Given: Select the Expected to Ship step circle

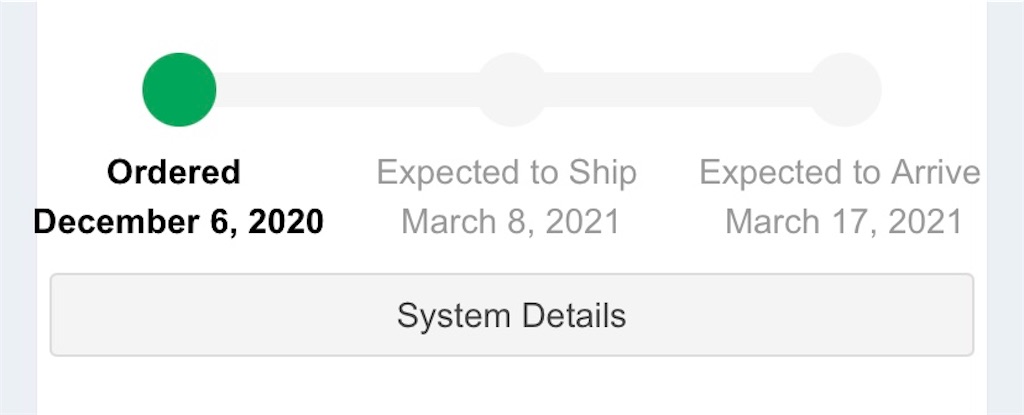Looking at the screenshot, I should [x=512, y=90].
